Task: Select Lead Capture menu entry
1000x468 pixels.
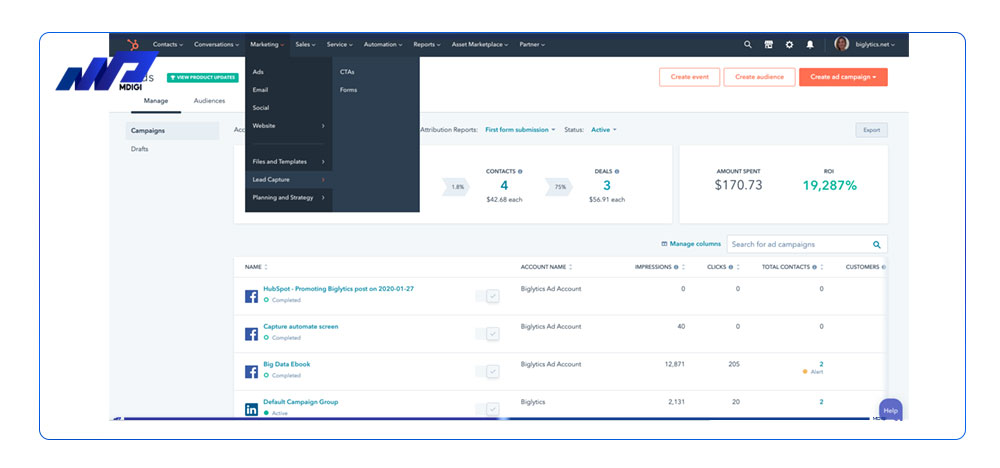Action: click(288, 180)
